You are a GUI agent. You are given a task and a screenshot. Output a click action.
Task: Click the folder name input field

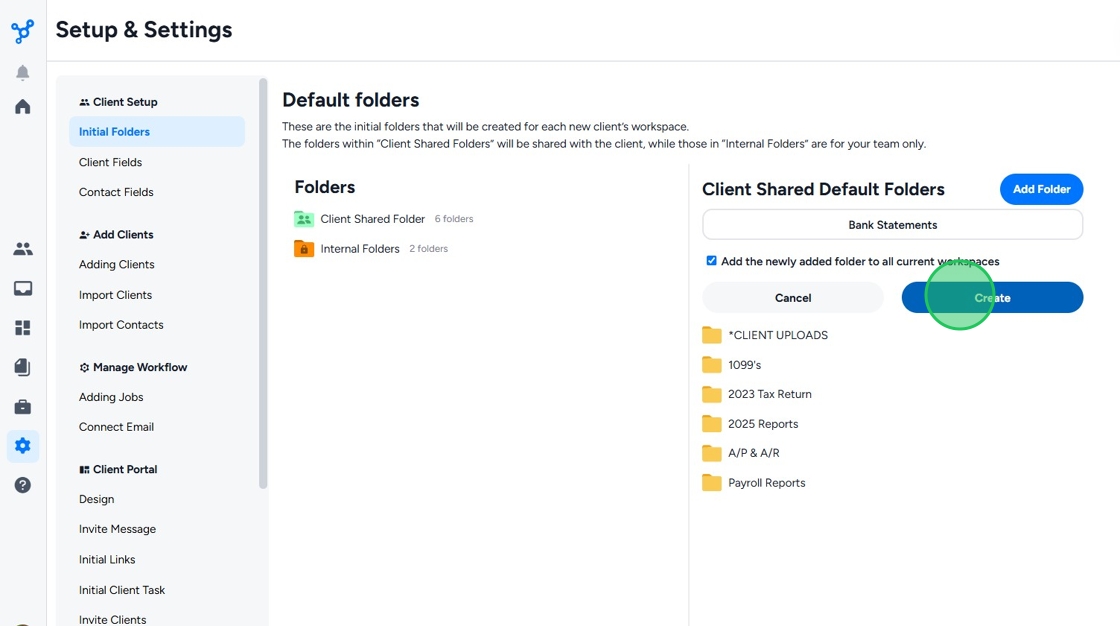click(892, 225)
